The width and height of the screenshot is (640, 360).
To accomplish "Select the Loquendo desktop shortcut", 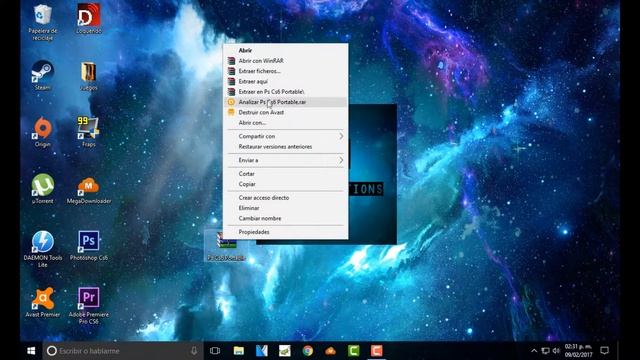I will (89, 19).
